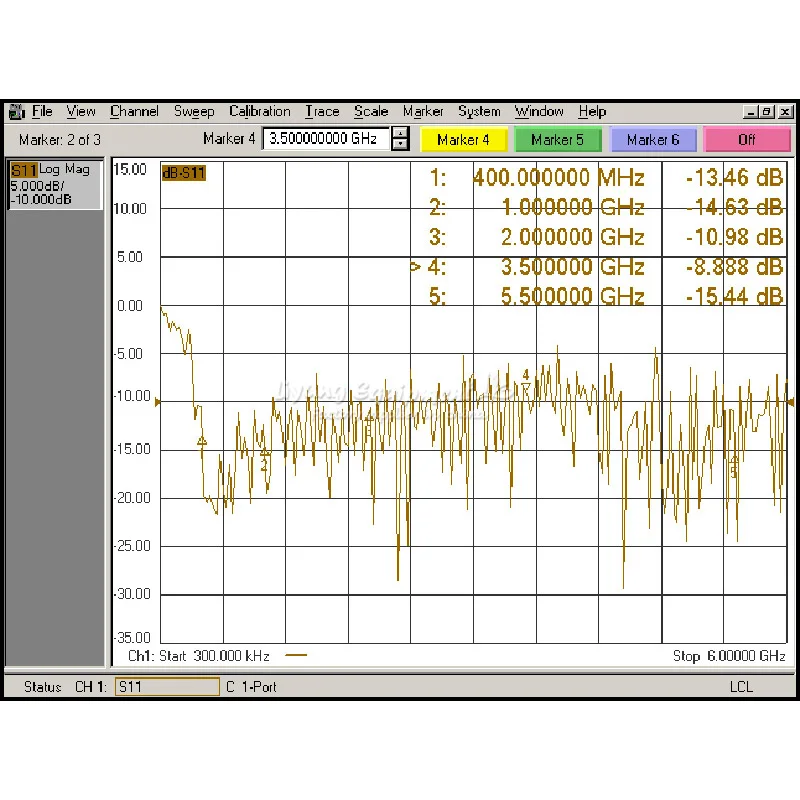This screenshot has height=800, width=800.
Task: Click the left reference level arrow at -10 dB
Action: (157, 402)
